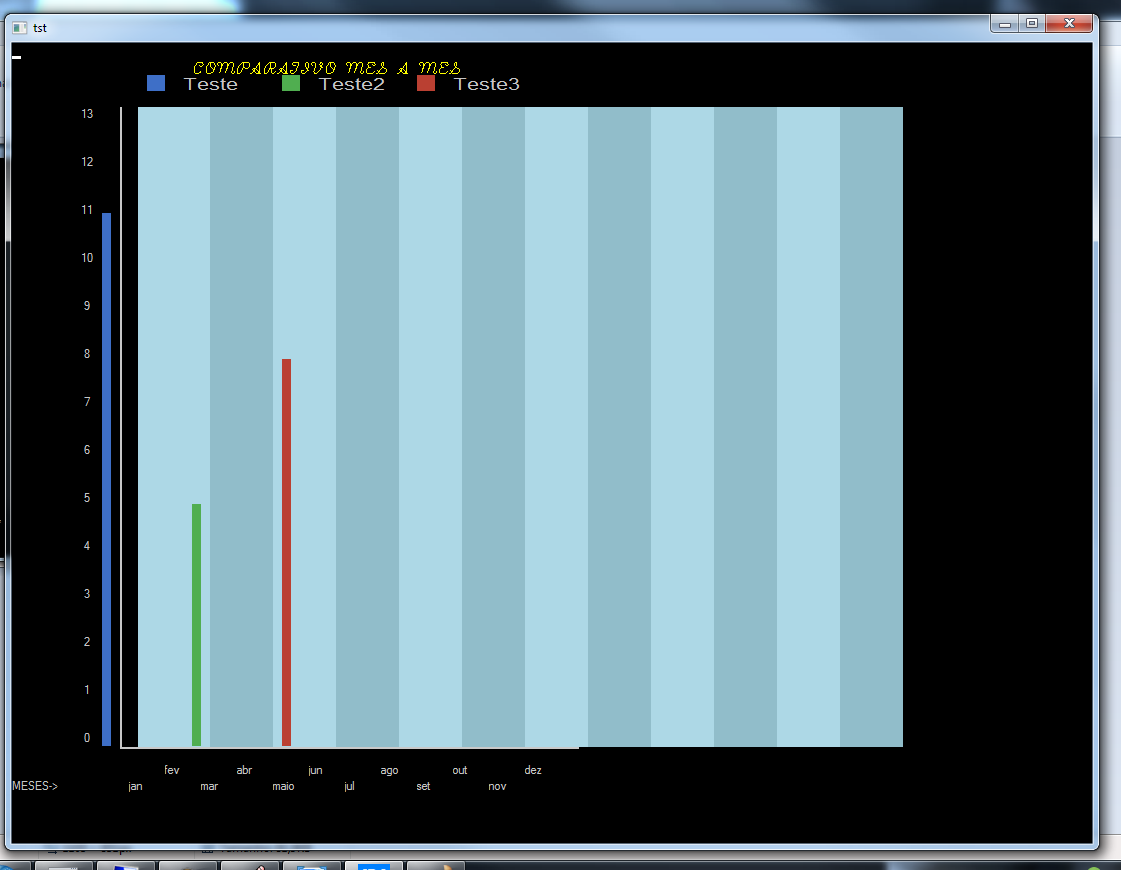
Task: Click the y-axis value 6
Action: 87,450
